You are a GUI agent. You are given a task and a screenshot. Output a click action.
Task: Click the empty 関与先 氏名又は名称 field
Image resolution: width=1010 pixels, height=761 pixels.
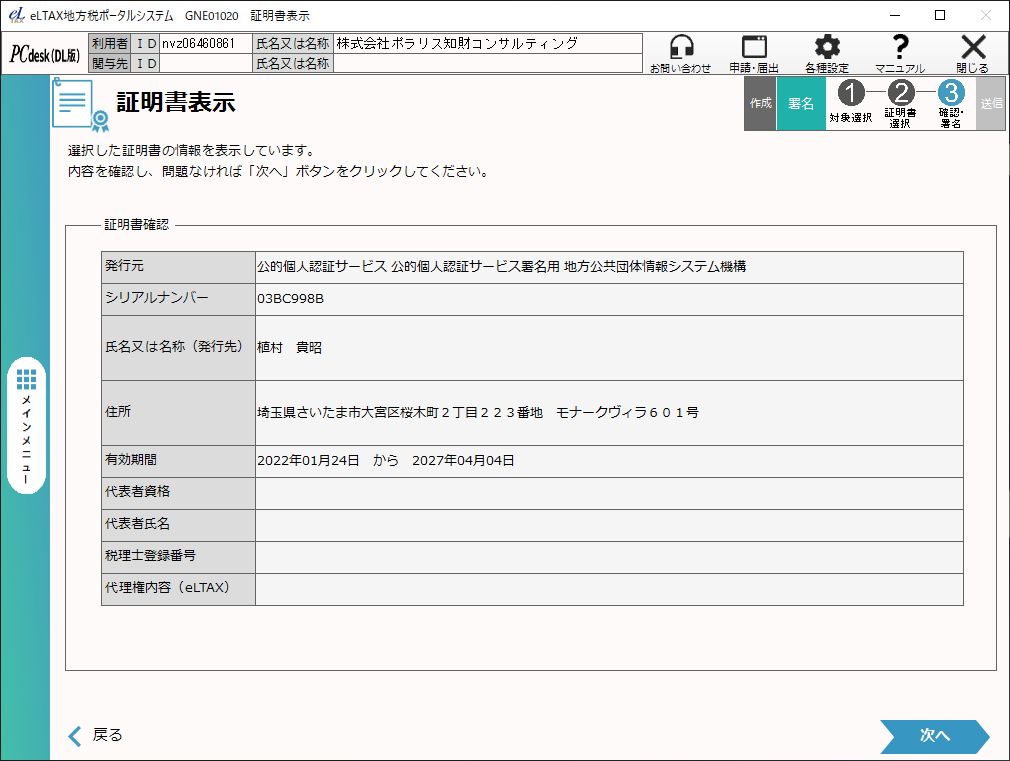[x=488, y=63]
